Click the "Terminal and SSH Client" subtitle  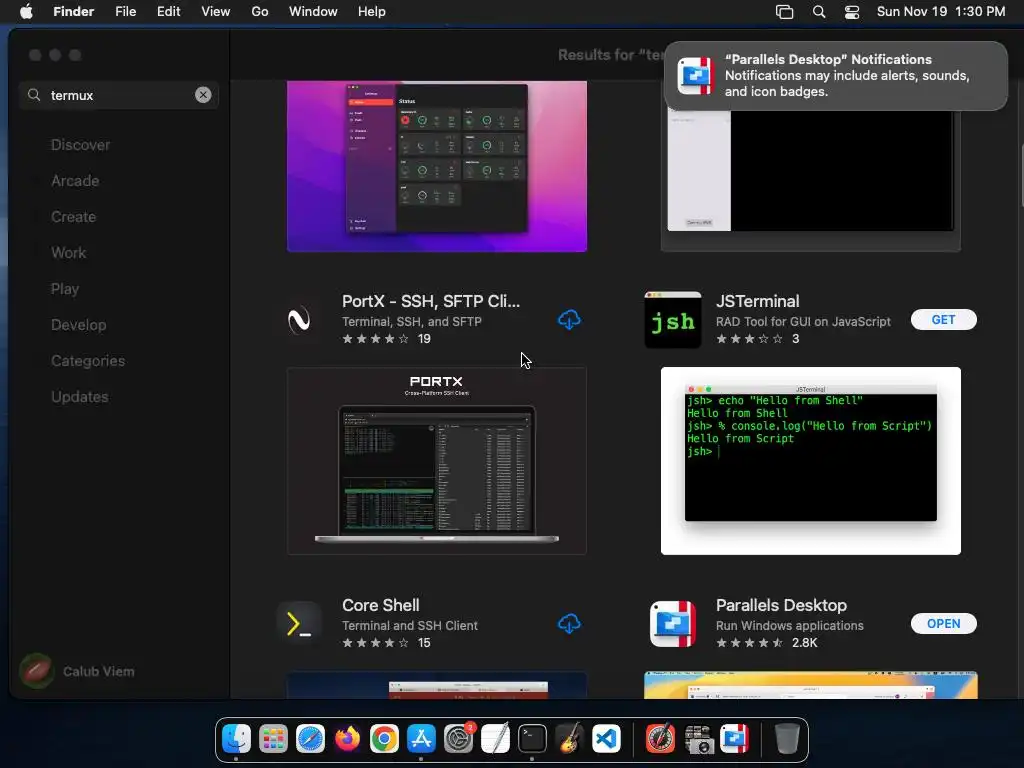[x=409, y=626]
